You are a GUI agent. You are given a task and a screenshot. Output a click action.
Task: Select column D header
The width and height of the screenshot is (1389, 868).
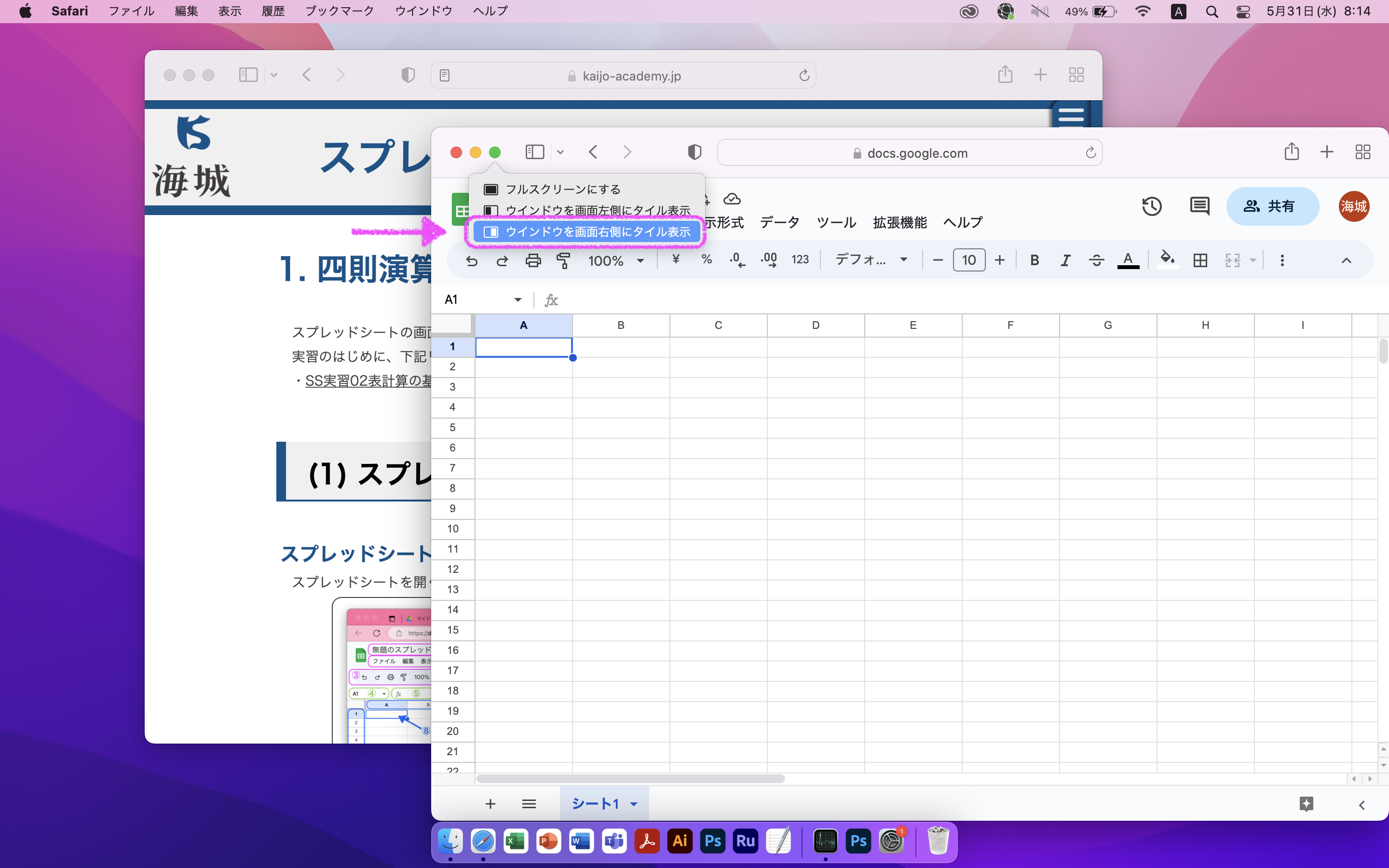tap(816, 325)
